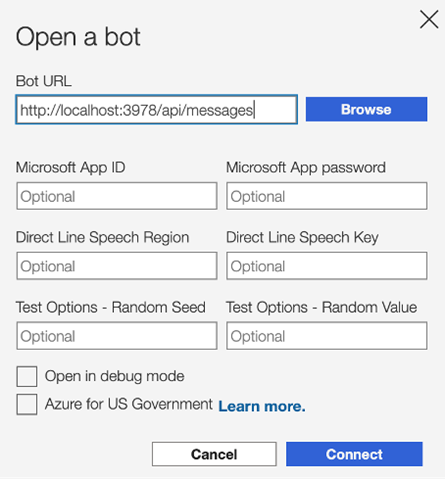Focus the Direct Line Speech Key input

[327, 266]
